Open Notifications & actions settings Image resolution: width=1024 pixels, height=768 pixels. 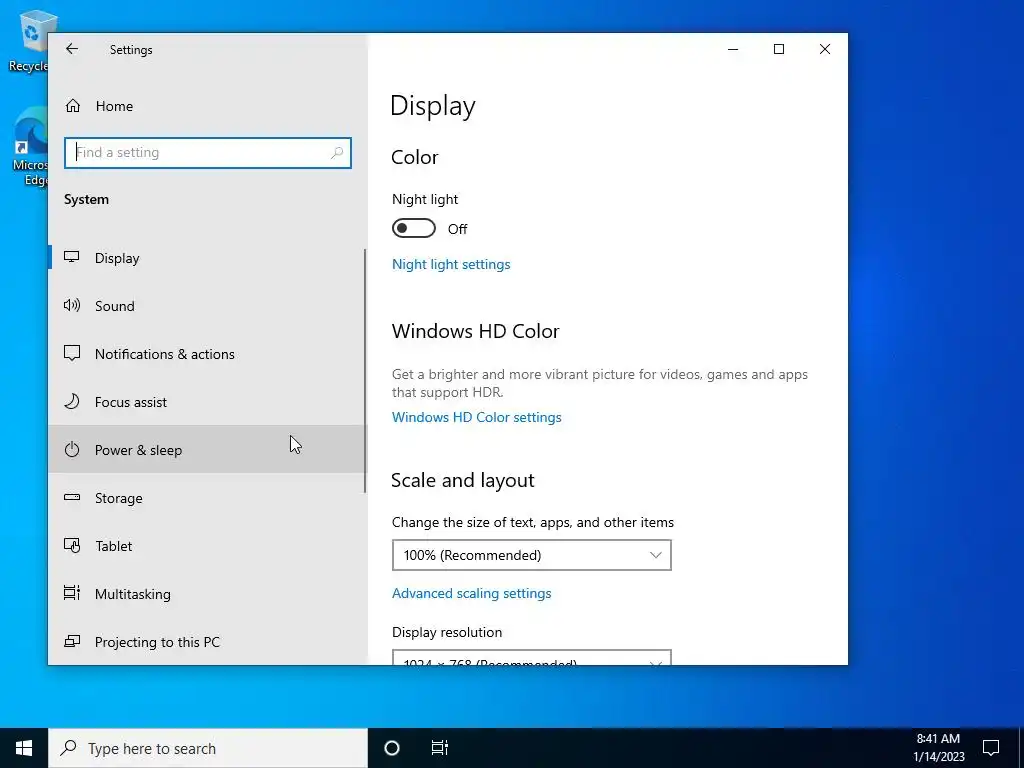208,354
